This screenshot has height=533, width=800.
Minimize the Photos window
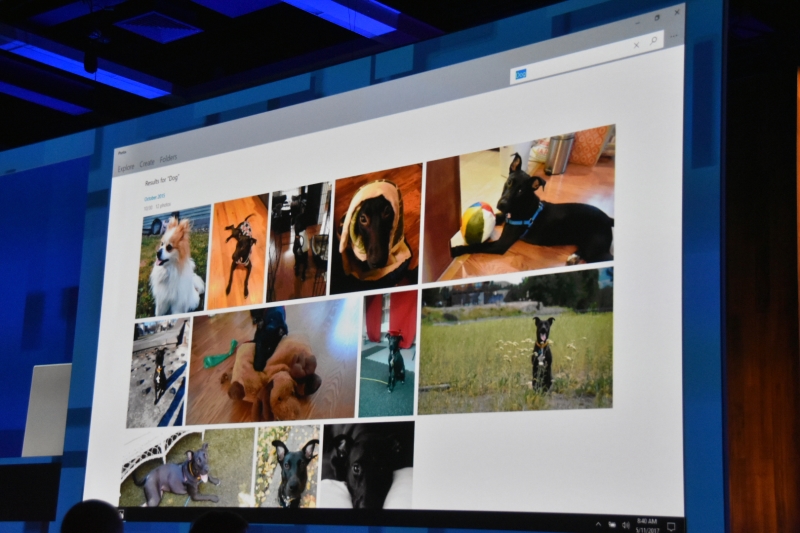[x=638, y=23]
